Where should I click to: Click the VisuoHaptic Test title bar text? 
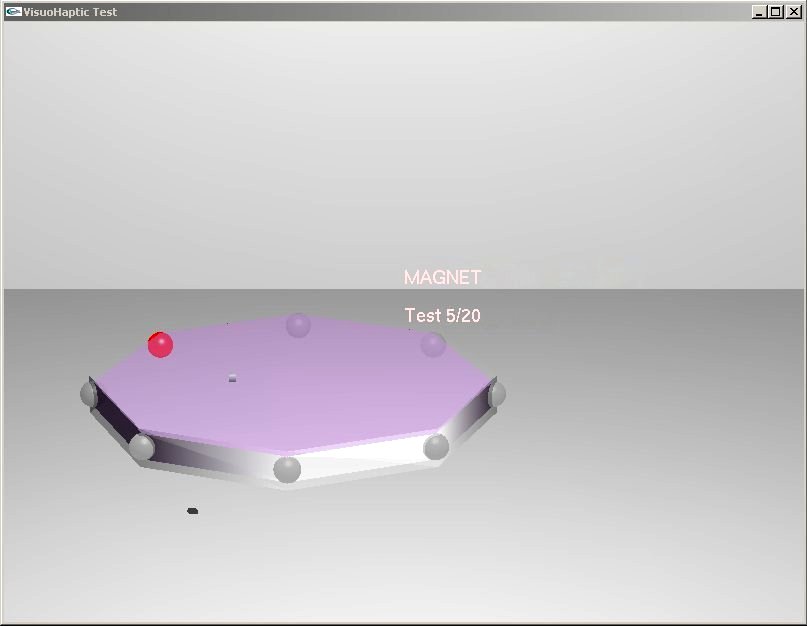(70, 12)
